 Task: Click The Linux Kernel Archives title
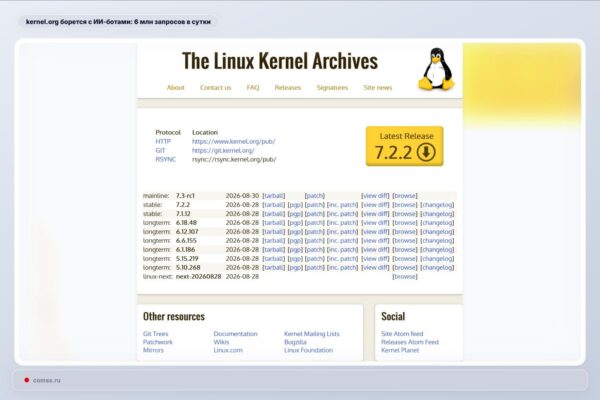(280, 61)
